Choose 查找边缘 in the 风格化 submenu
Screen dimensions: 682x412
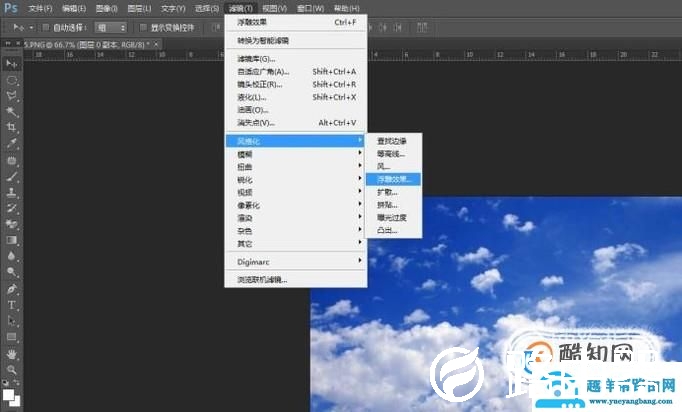394,141
